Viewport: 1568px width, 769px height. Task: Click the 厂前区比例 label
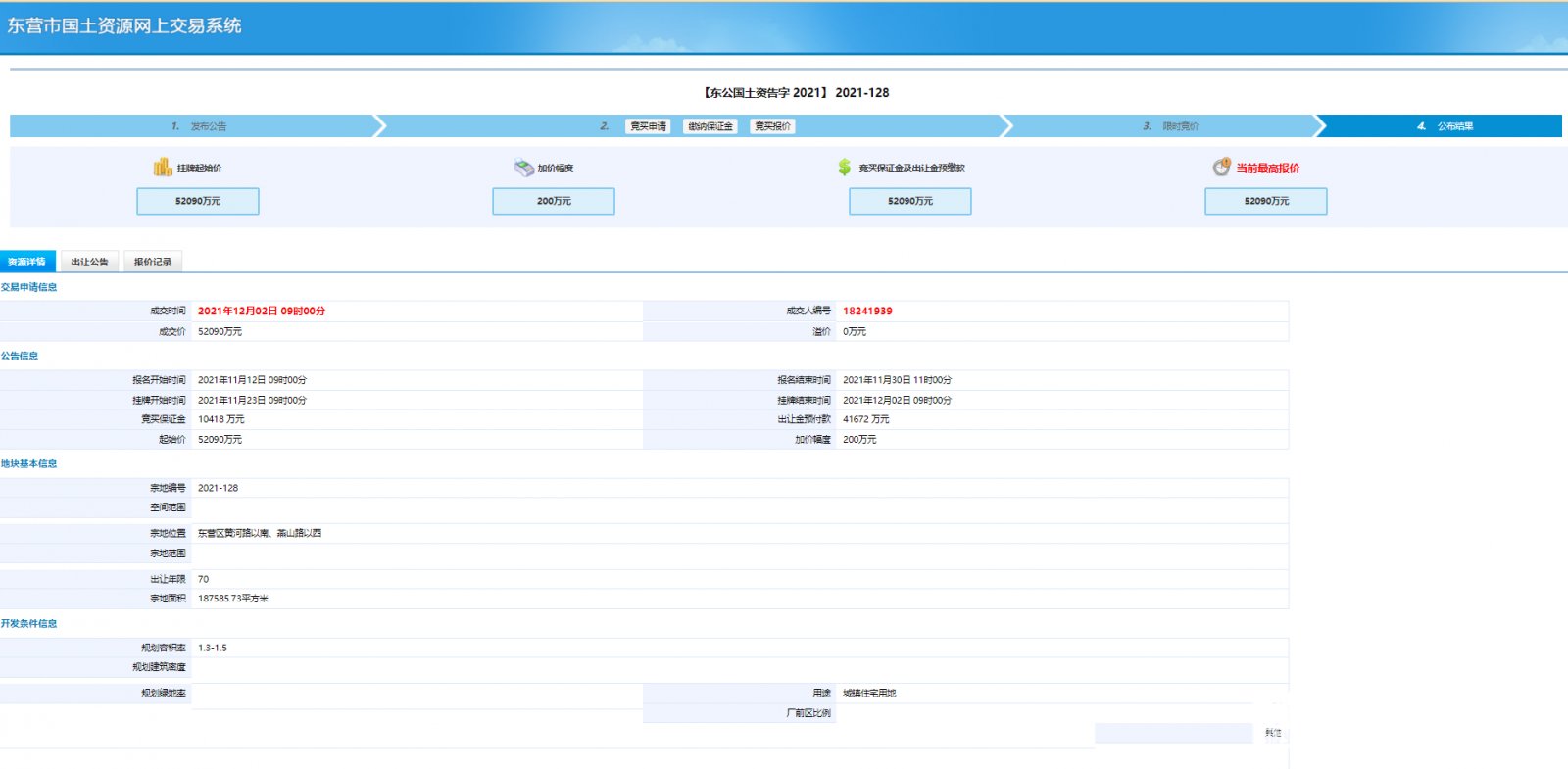808,713
